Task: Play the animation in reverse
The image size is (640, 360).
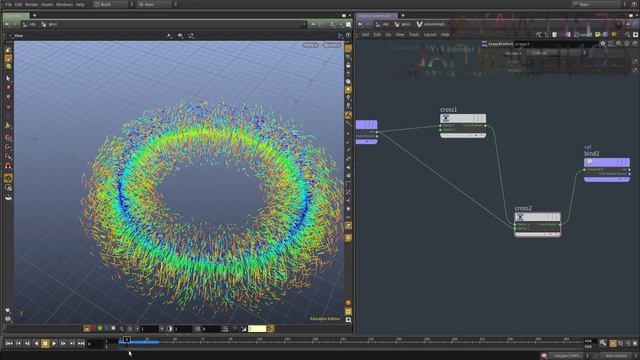Action: point(36,344)
